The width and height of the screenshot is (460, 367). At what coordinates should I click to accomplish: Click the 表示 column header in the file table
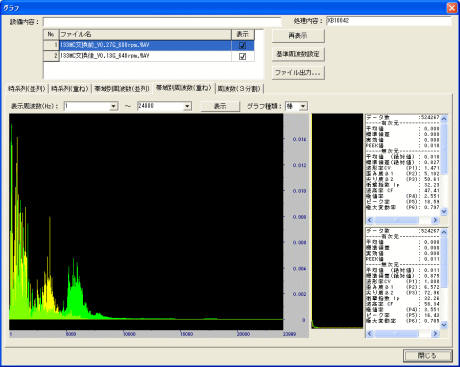pos(243,35)
